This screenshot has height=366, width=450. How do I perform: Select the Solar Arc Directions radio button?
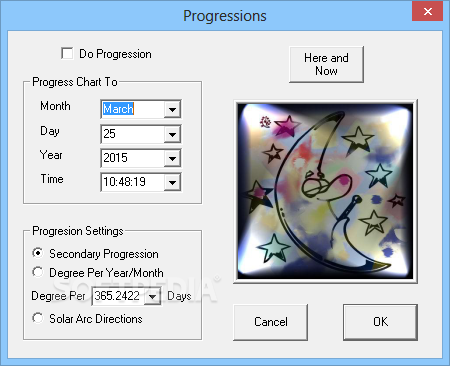38,318
